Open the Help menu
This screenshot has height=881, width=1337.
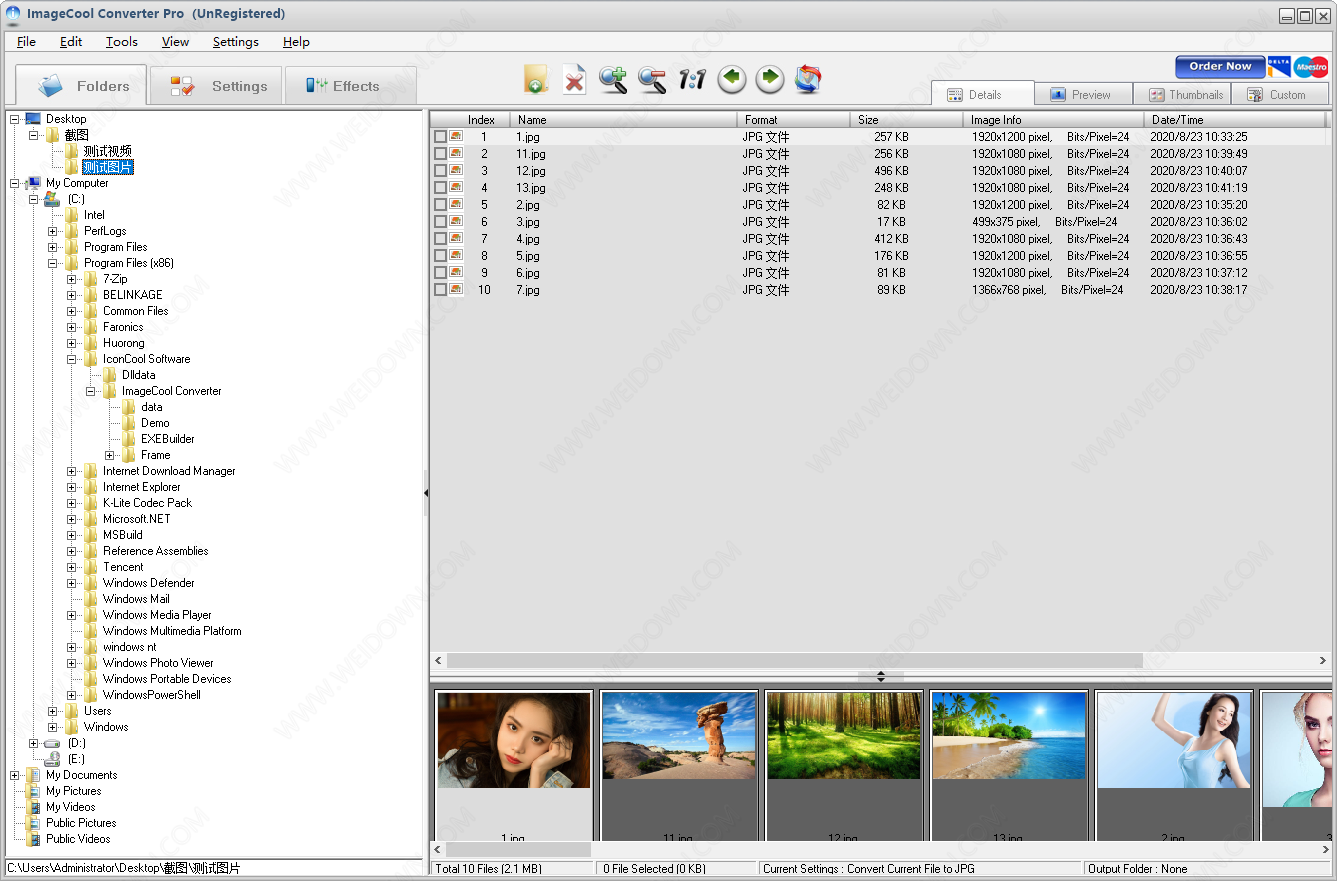pos(296,42)
